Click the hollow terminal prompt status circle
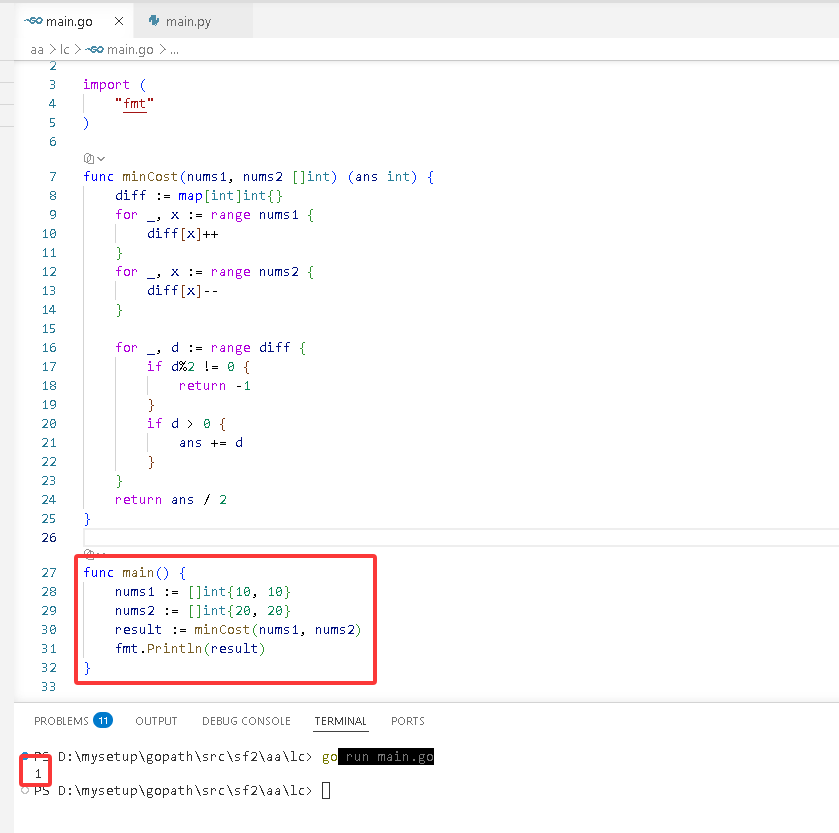 pyautogui.click(x=25, y=790)
